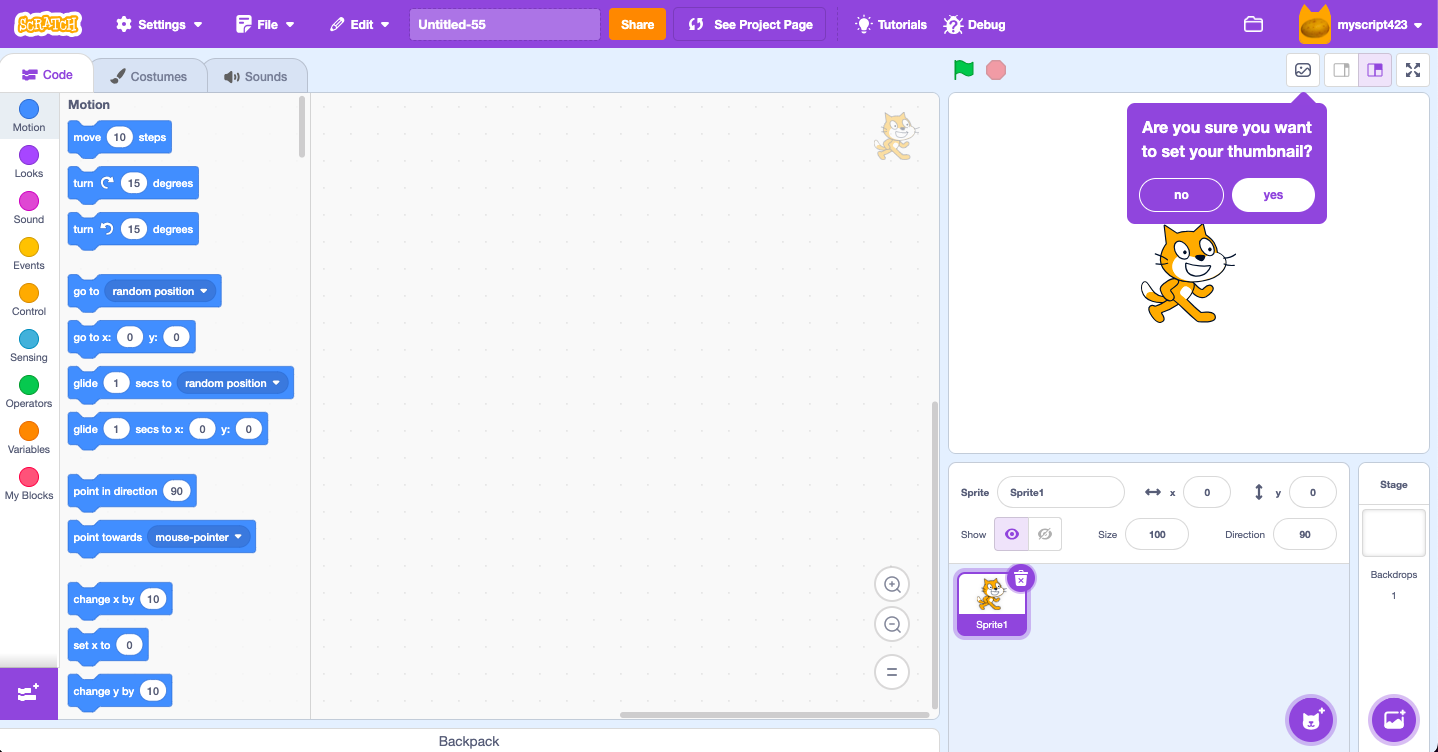The width and height of the screenshot is (1438, 752).
Task: Open Tutorials
Action: (x=892, y=24)
